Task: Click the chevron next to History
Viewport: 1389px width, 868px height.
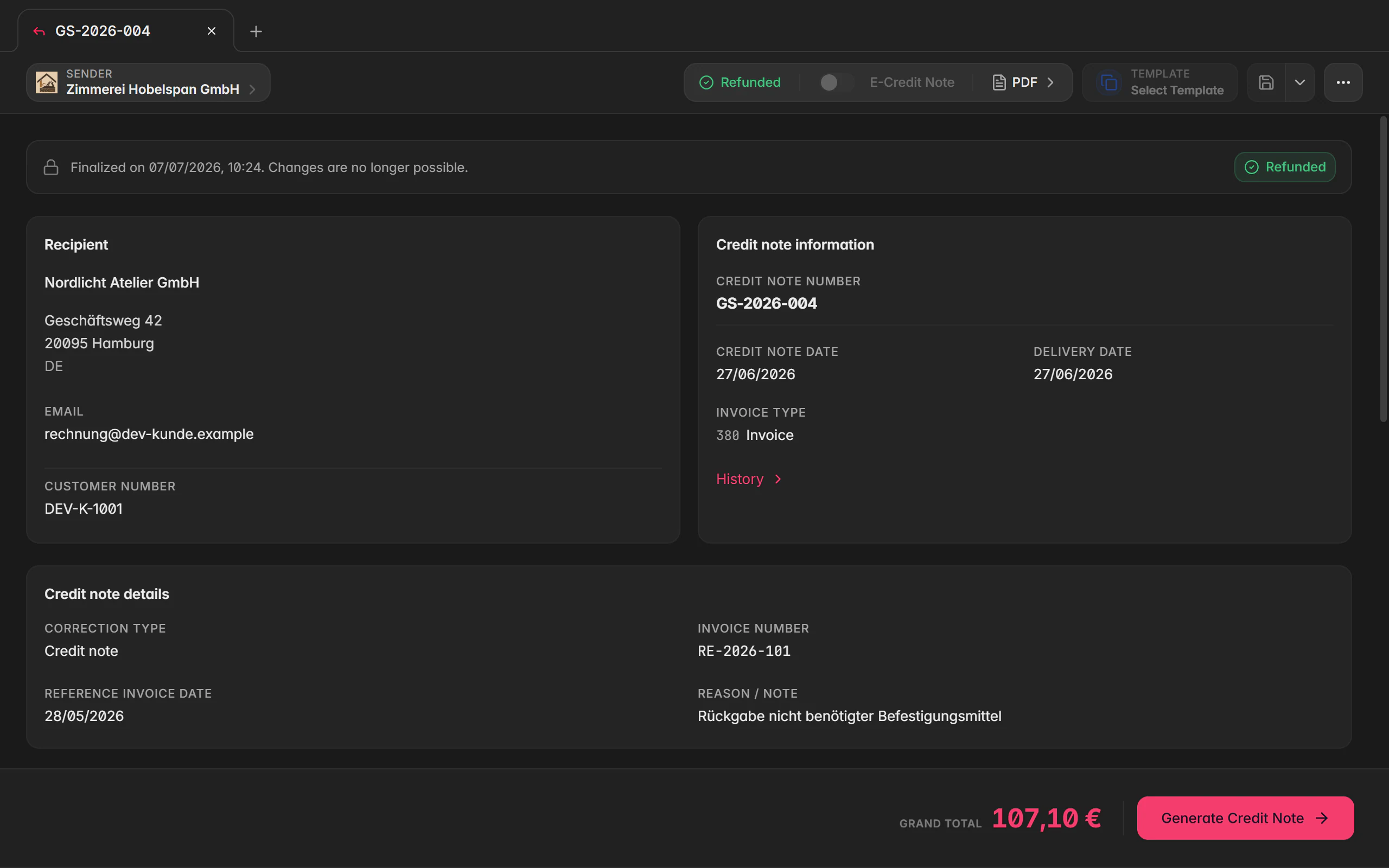Action: [x=778, y=479]
